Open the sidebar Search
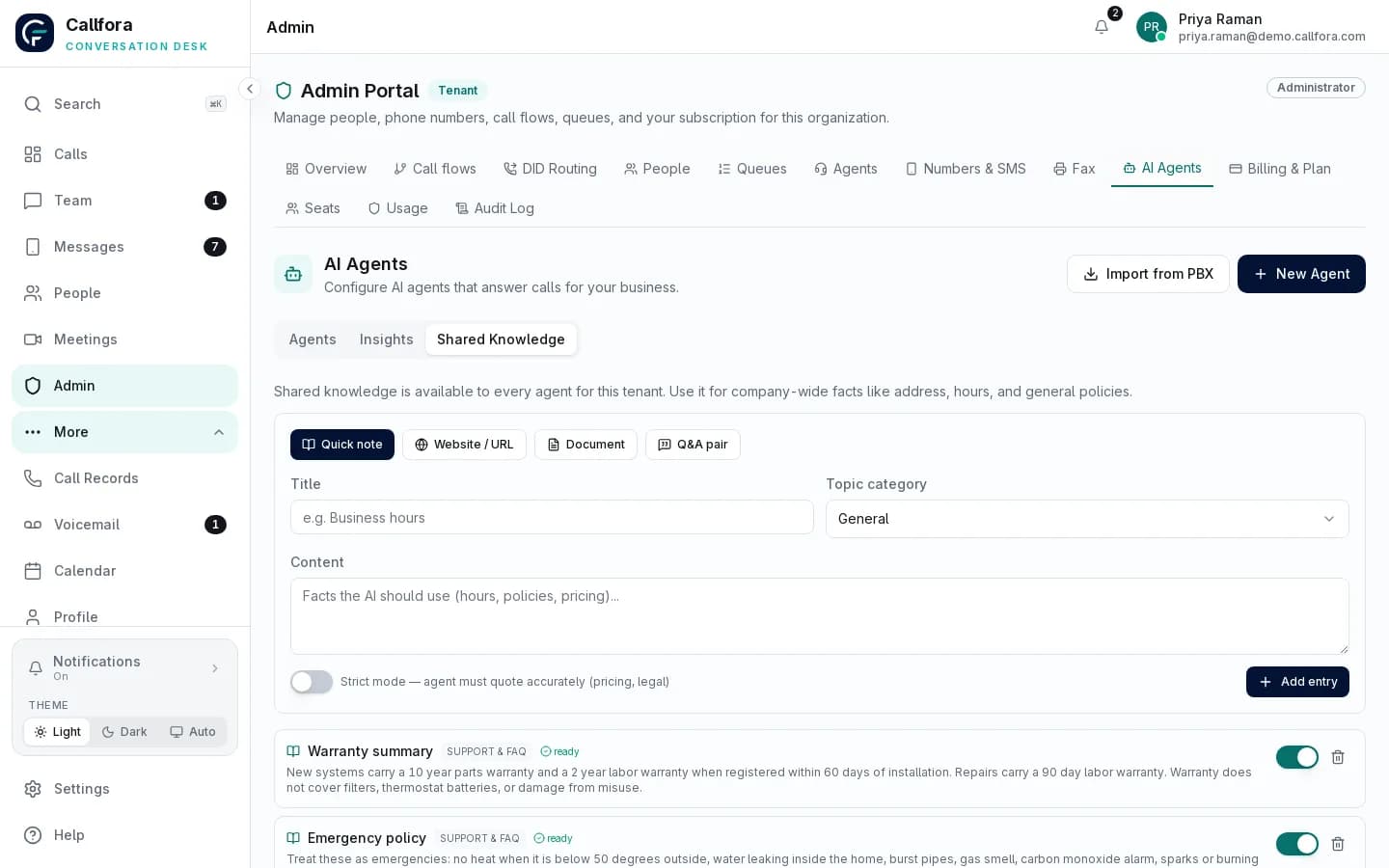Screen dimensions: 1389x868 (124, 104)
